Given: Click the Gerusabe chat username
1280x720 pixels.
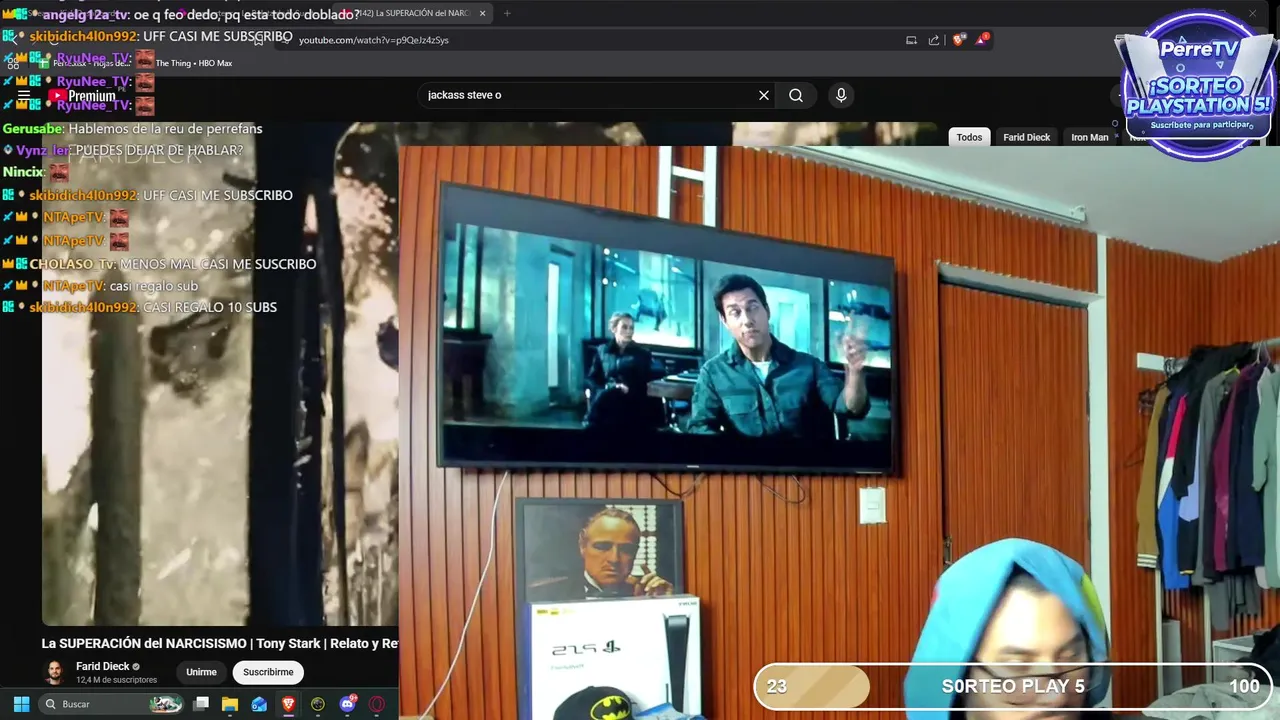Looking at the screenshot, I should pos(33,129).
